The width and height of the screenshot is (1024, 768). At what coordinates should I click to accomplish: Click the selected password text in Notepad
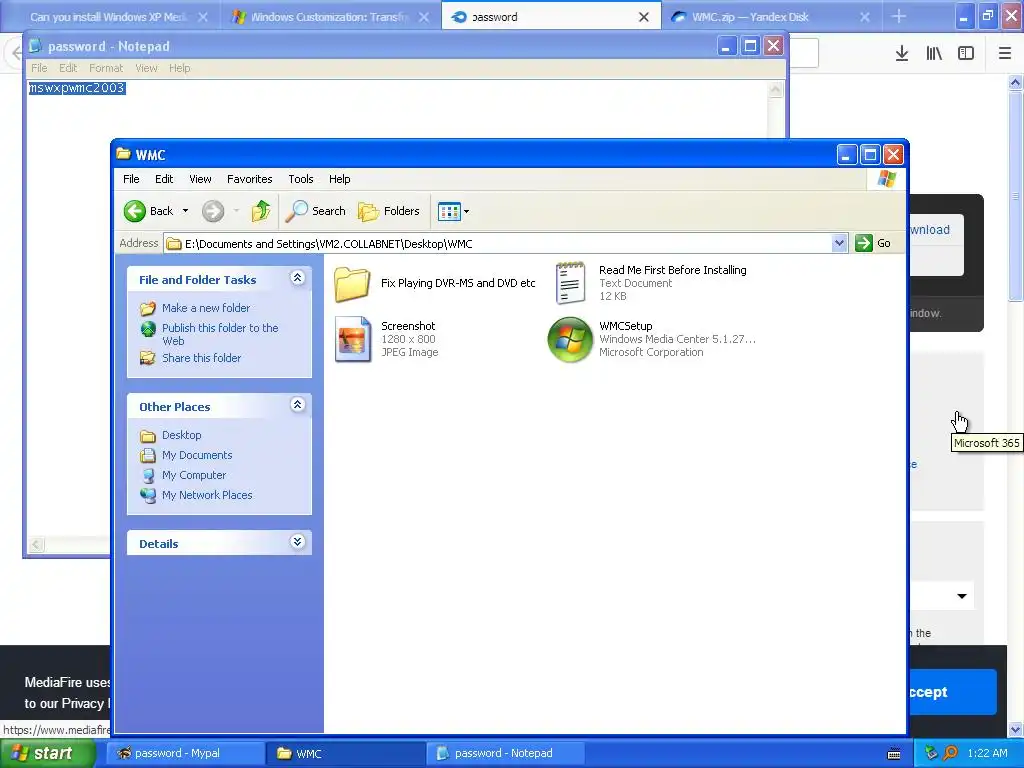point(76,88)
